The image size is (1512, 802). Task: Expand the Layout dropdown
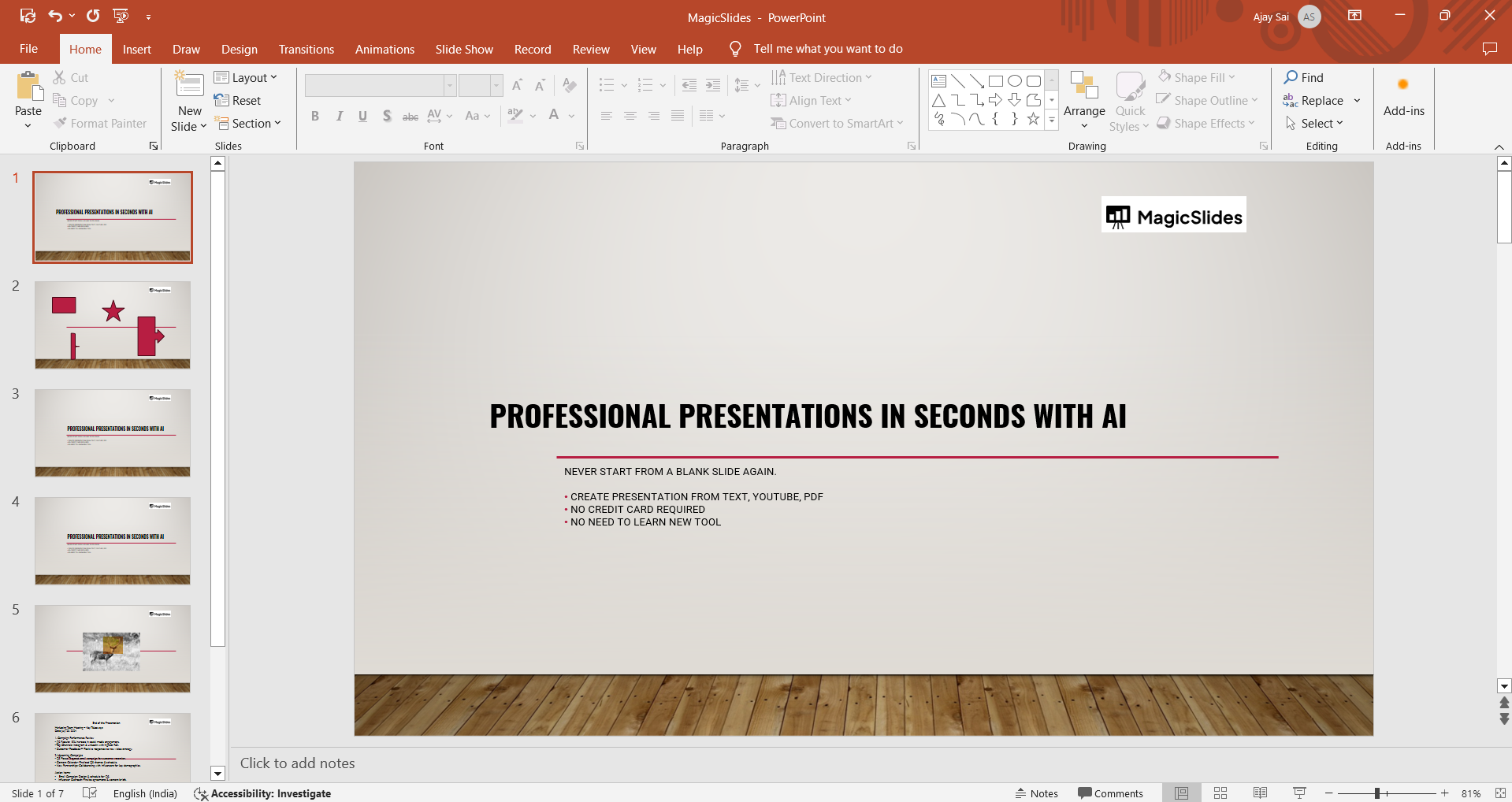[246, 77]
